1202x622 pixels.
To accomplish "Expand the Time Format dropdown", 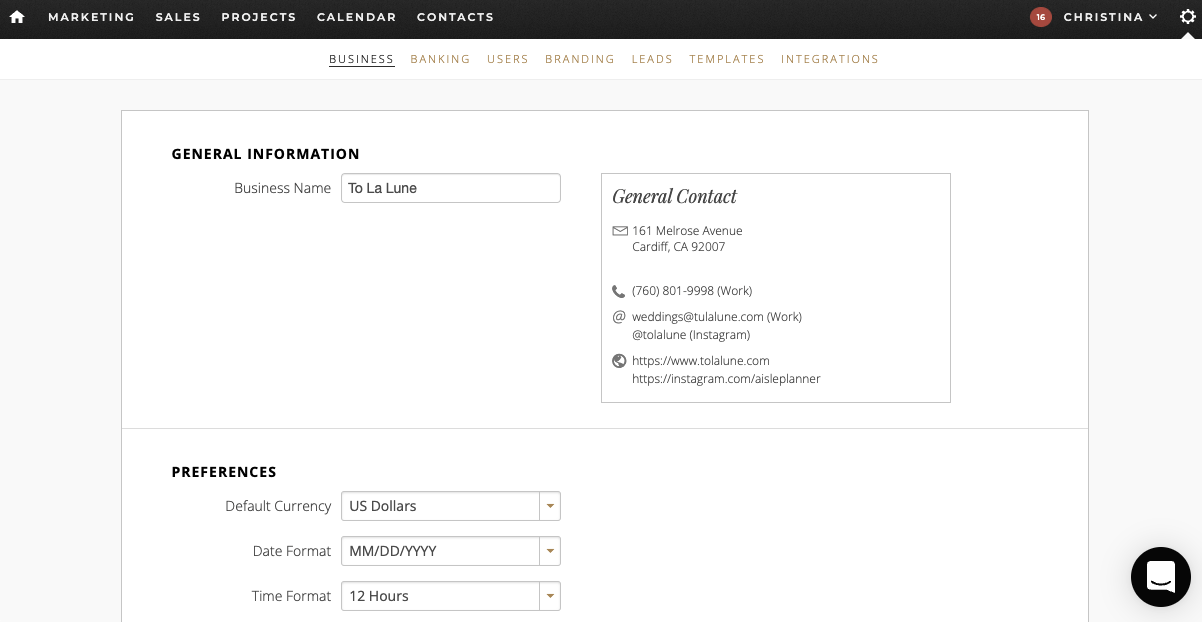I will [x=549, y=596].
